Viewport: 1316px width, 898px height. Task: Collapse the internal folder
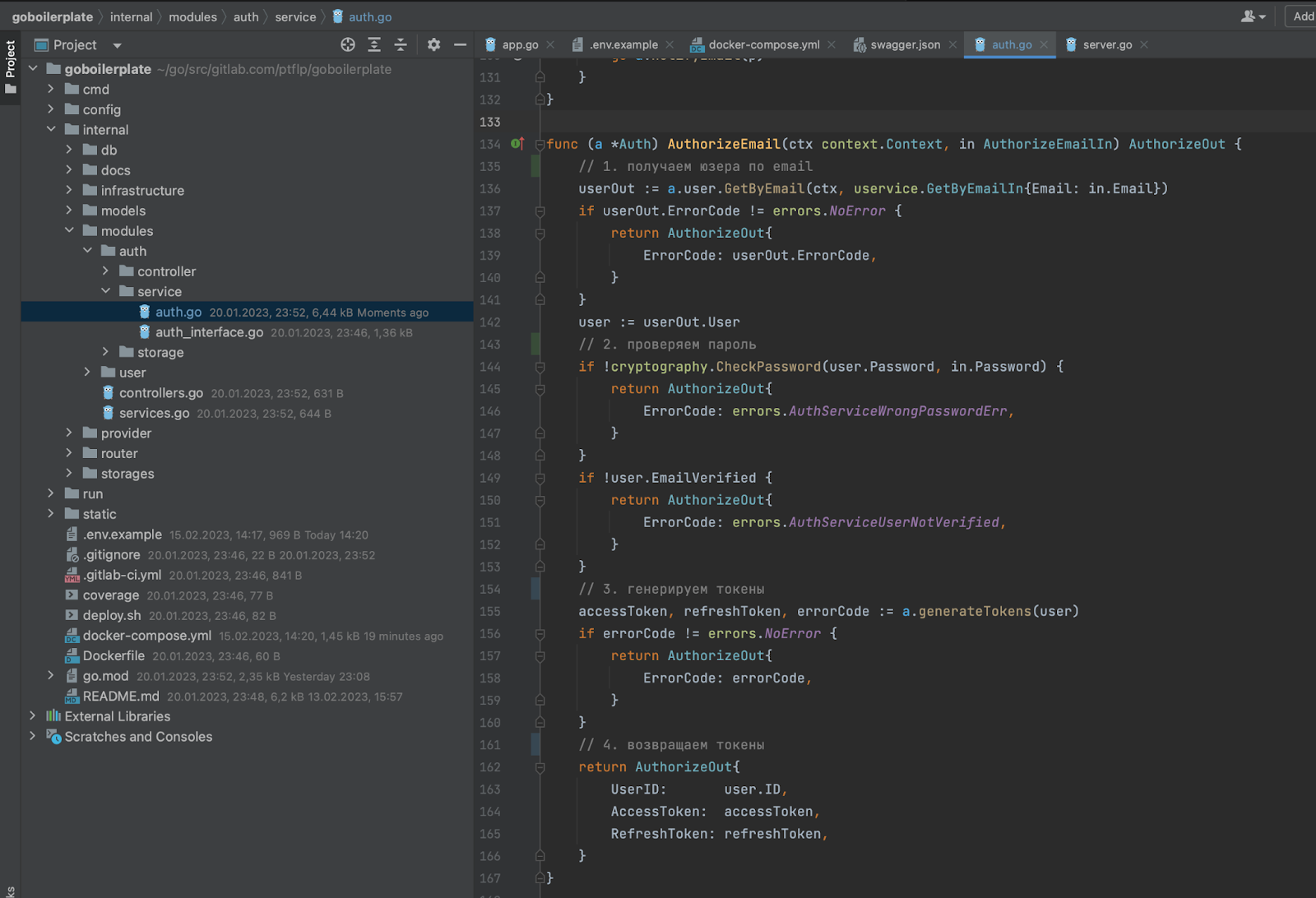pyautogui.click(x=51, y=130)
